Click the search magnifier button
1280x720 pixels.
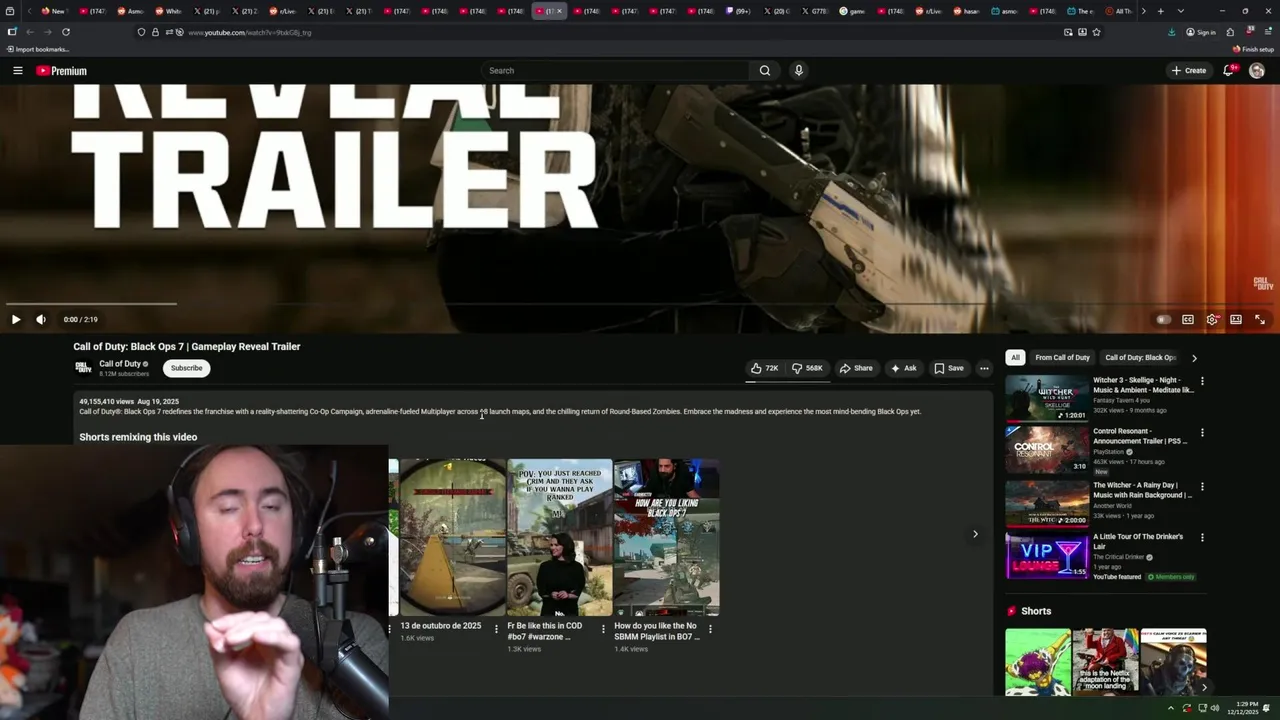765,70
